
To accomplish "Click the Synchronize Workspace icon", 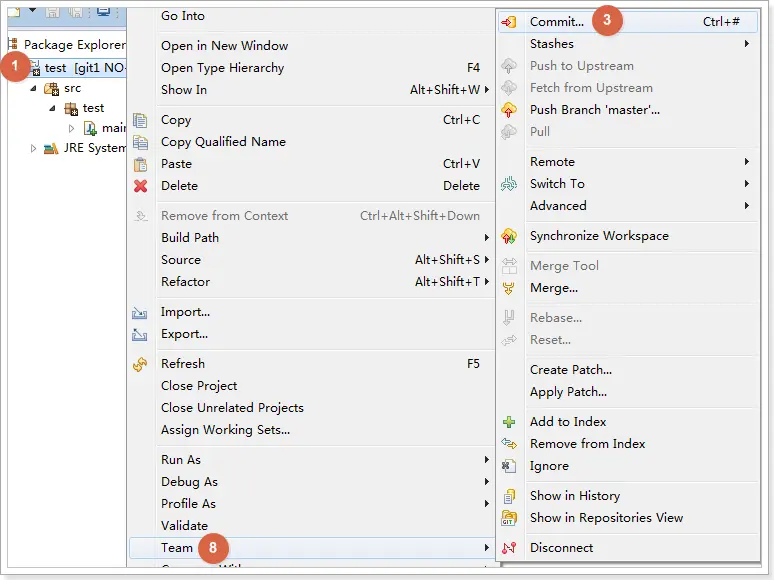I will click(508, 236).
